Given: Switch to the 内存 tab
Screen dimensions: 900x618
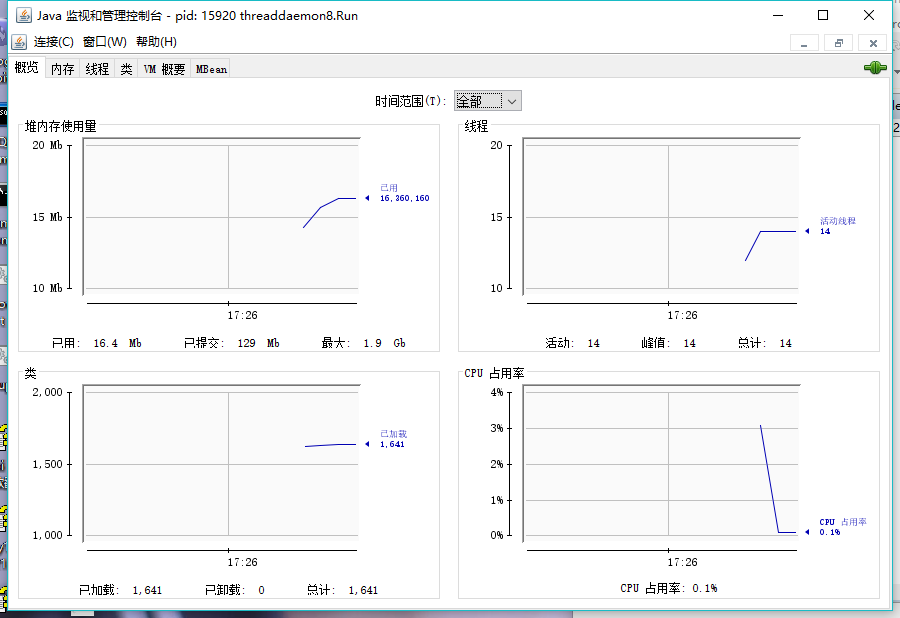Looking at the screenshot, I should click(x=63, y=69).
